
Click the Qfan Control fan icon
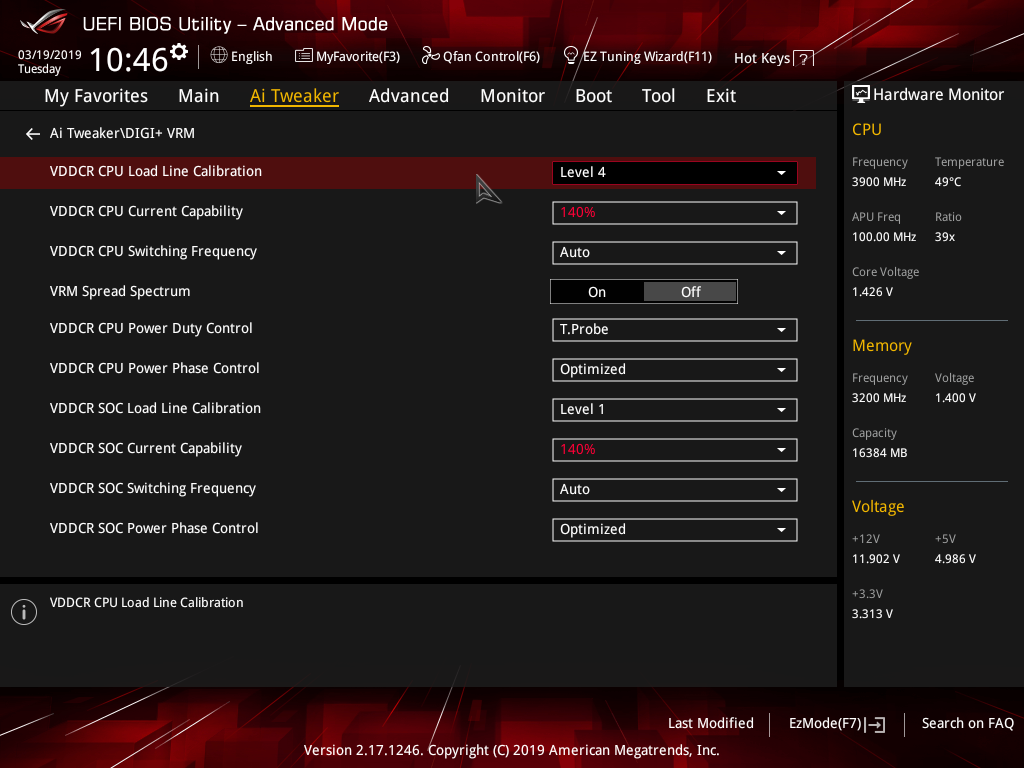430,56
